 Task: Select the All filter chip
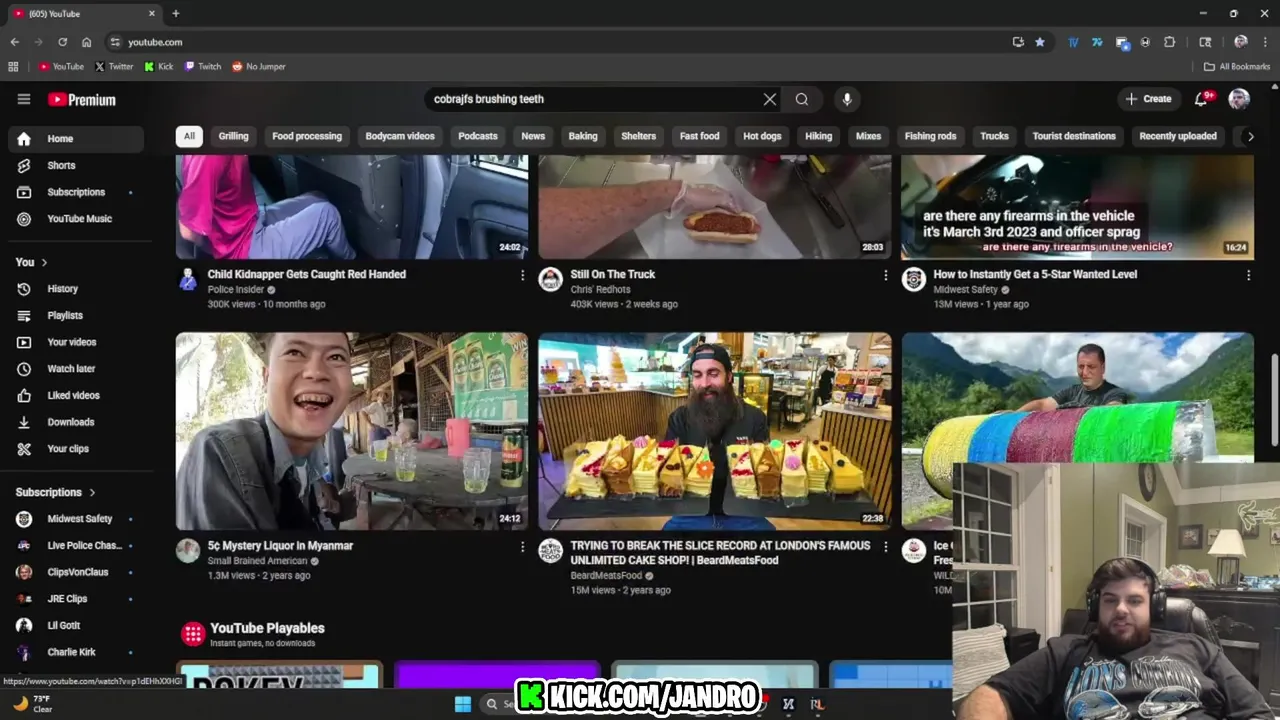pos(189,136)
